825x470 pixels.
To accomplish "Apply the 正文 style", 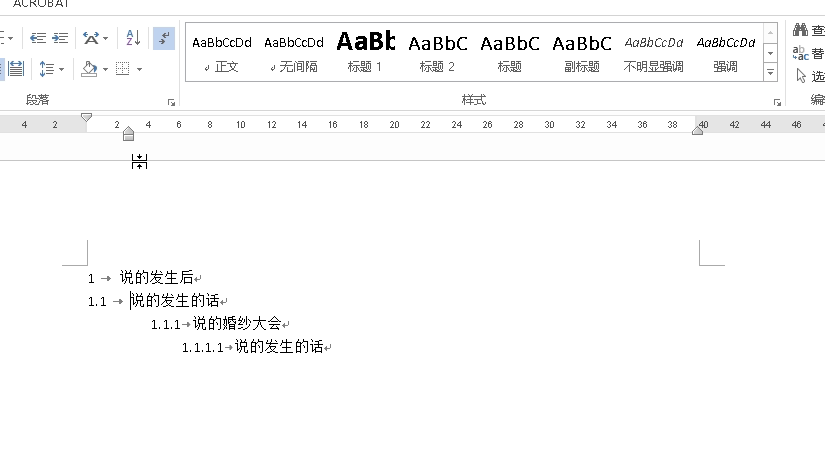I will [222, 53].
